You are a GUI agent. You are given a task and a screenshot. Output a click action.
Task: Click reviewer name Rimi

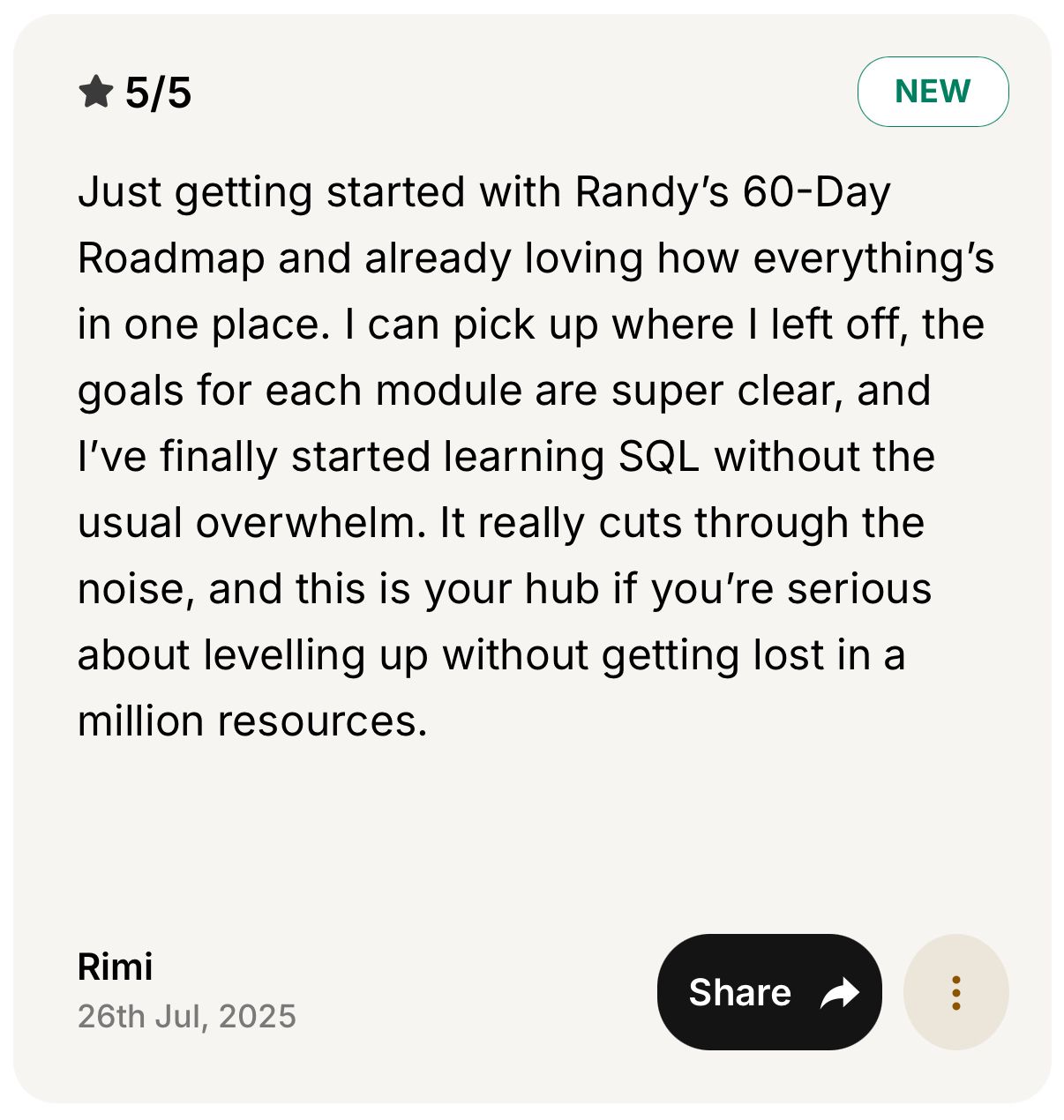(116, 967)
